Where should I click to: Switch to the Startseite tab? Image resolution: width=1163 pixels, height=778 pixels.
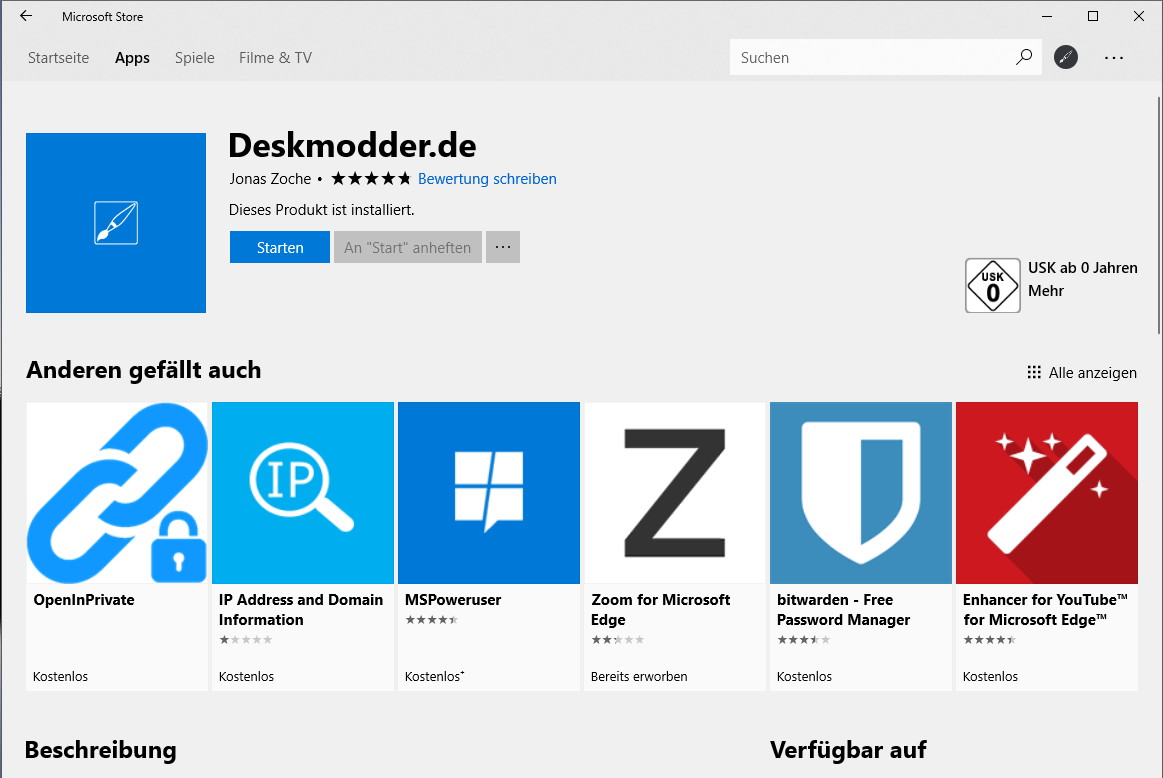click(x=59, y=58)
